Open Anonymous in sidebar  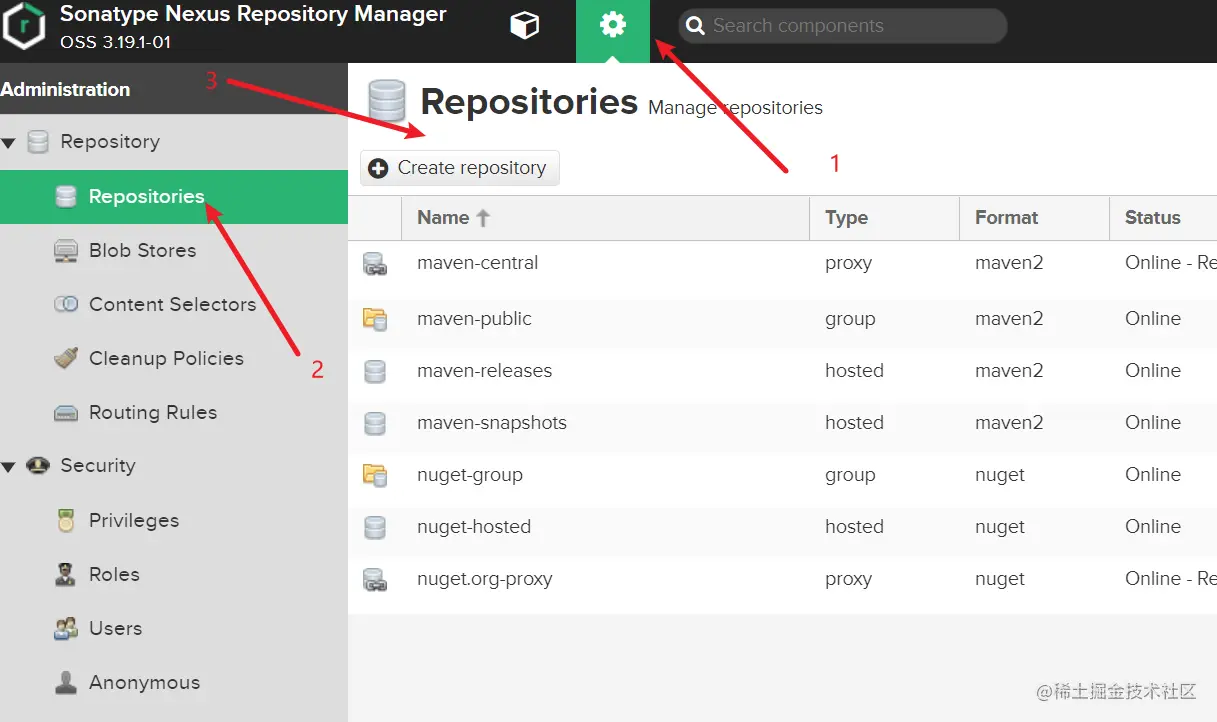click(x=144, y=683)
